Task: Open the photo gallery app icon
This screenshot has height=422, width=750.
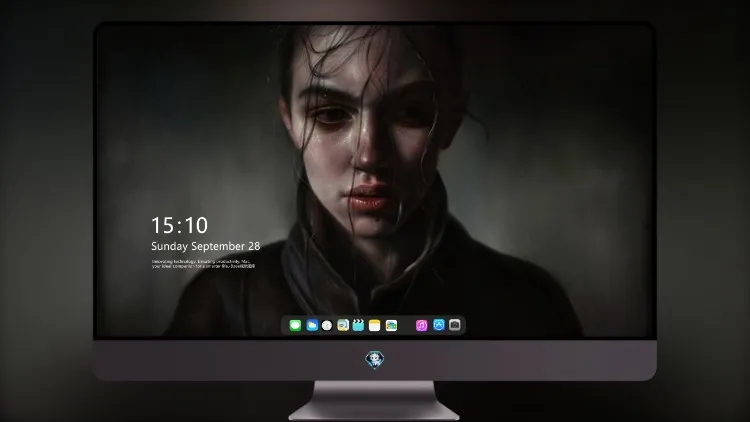Action: [x=391, y=325]
